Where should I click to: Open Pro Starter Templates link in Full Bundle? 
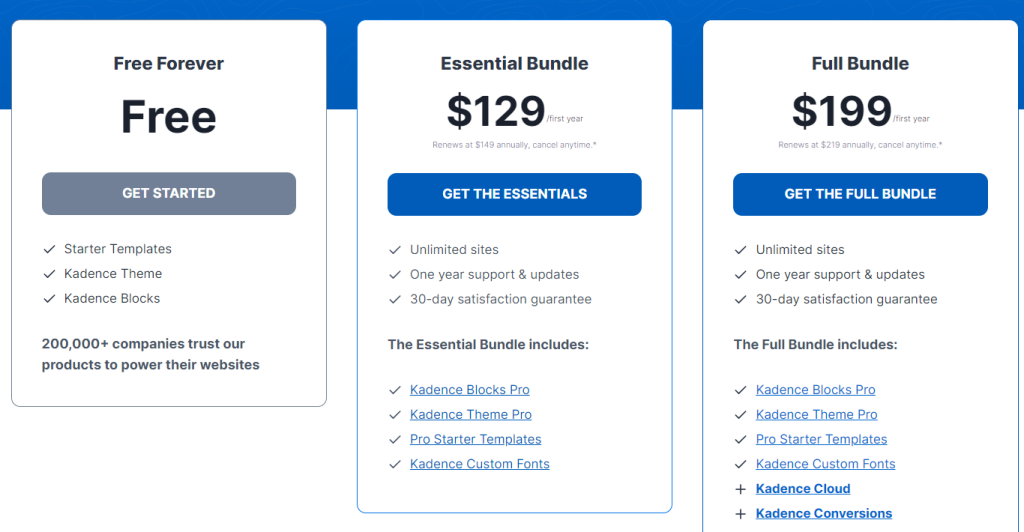[x=822, y=439]
